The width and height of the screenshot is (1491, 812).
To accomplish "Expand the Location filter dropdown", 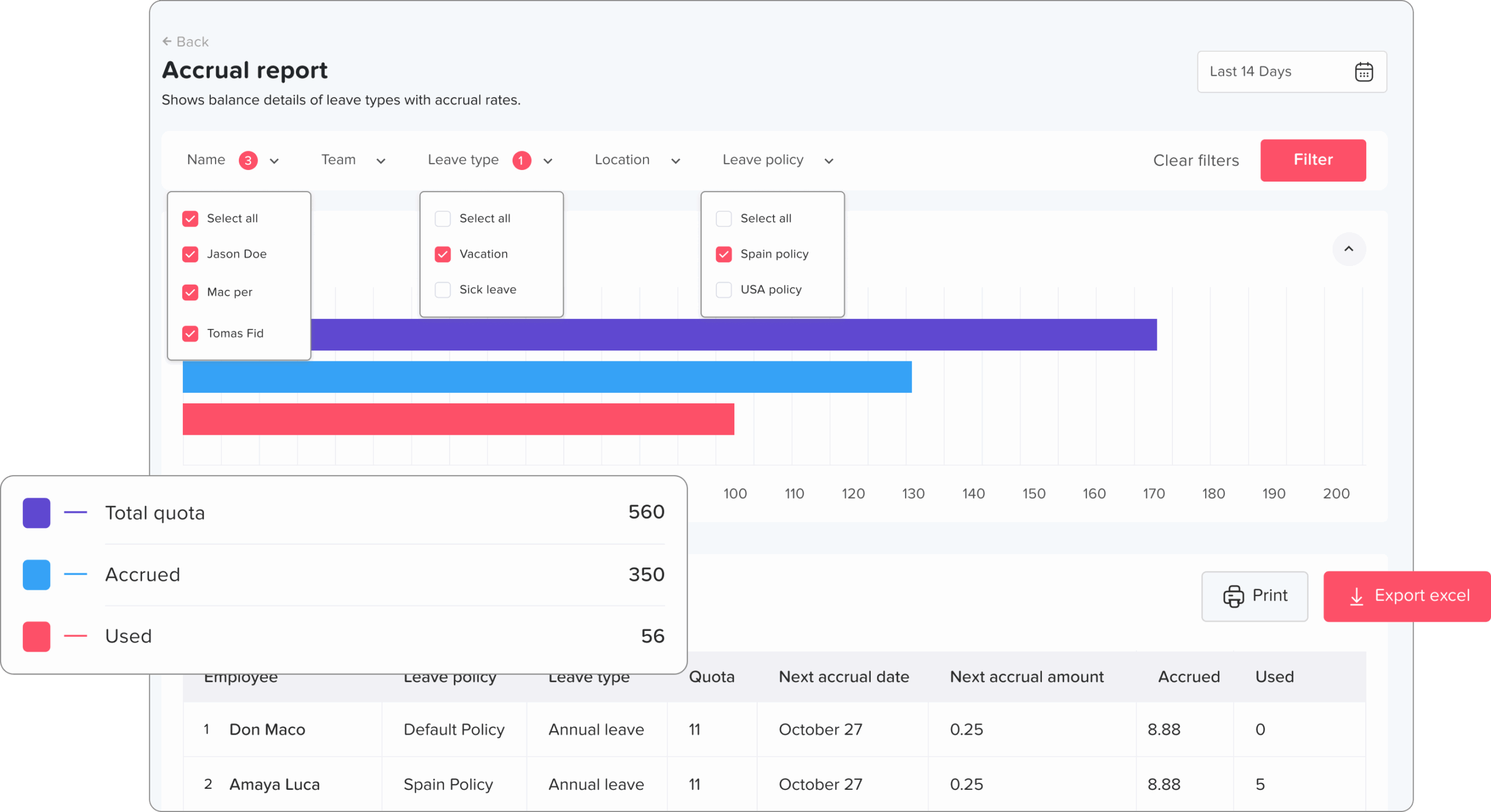I will tap(637, 160).
